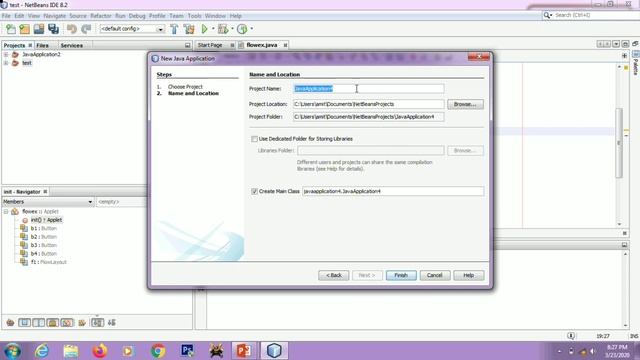Image resolution: width=640 pixels, height=360 pixels.
Task: Toggle Fully Qualified Names navigator option
Action: [82, 322]
